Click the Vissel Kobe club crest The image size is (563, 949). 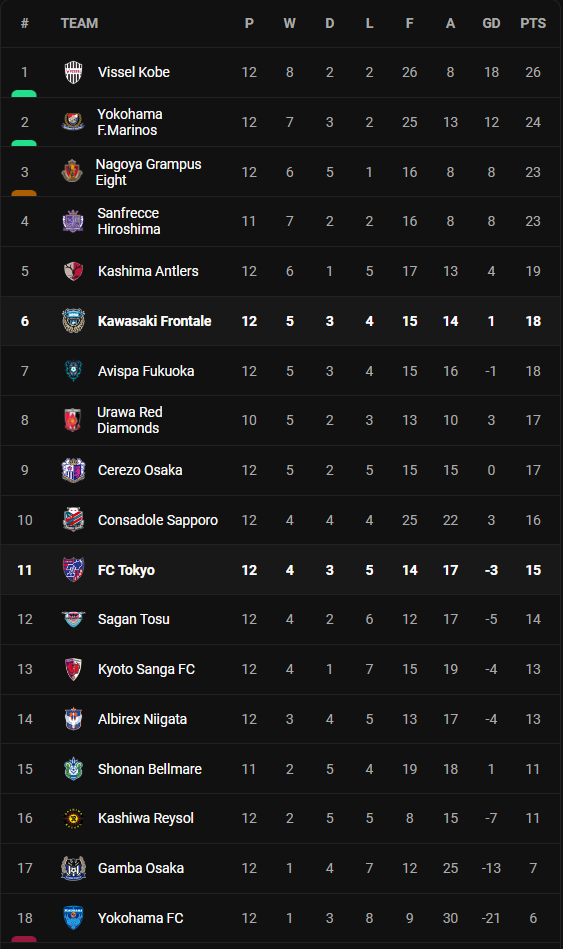(73, 73)
